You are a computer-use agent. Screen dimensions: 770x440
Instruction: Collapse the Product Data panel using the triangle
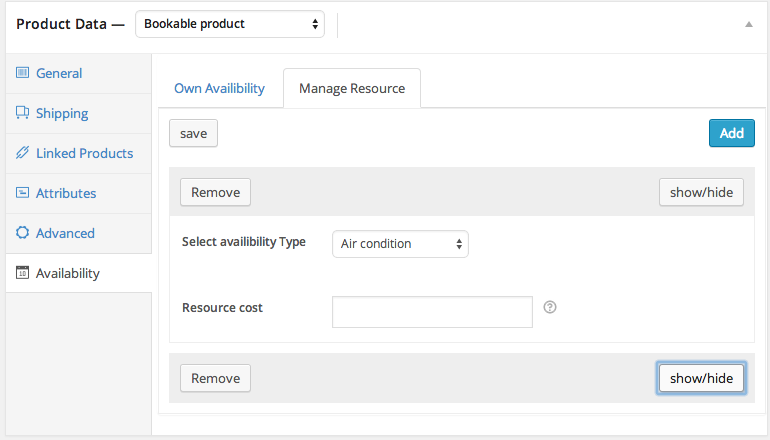click(748, 23)
